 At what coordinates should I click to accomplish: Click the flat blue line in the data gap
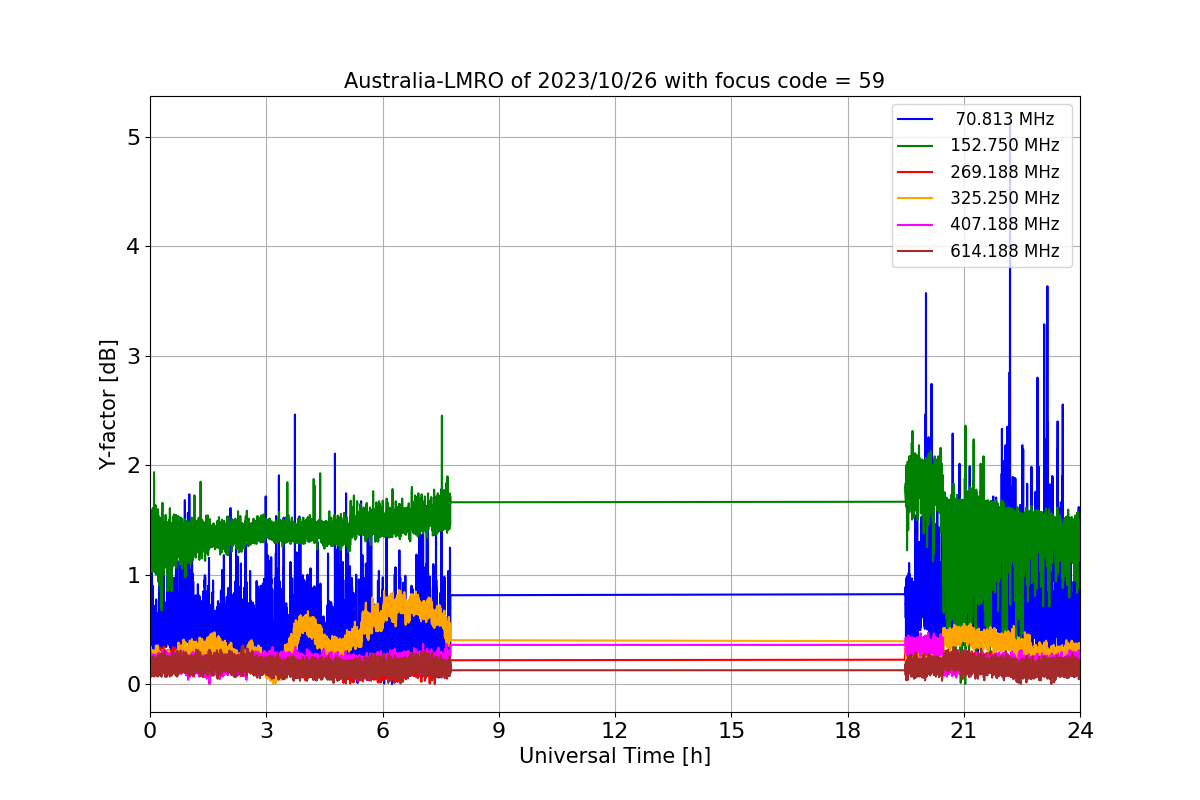678,595
